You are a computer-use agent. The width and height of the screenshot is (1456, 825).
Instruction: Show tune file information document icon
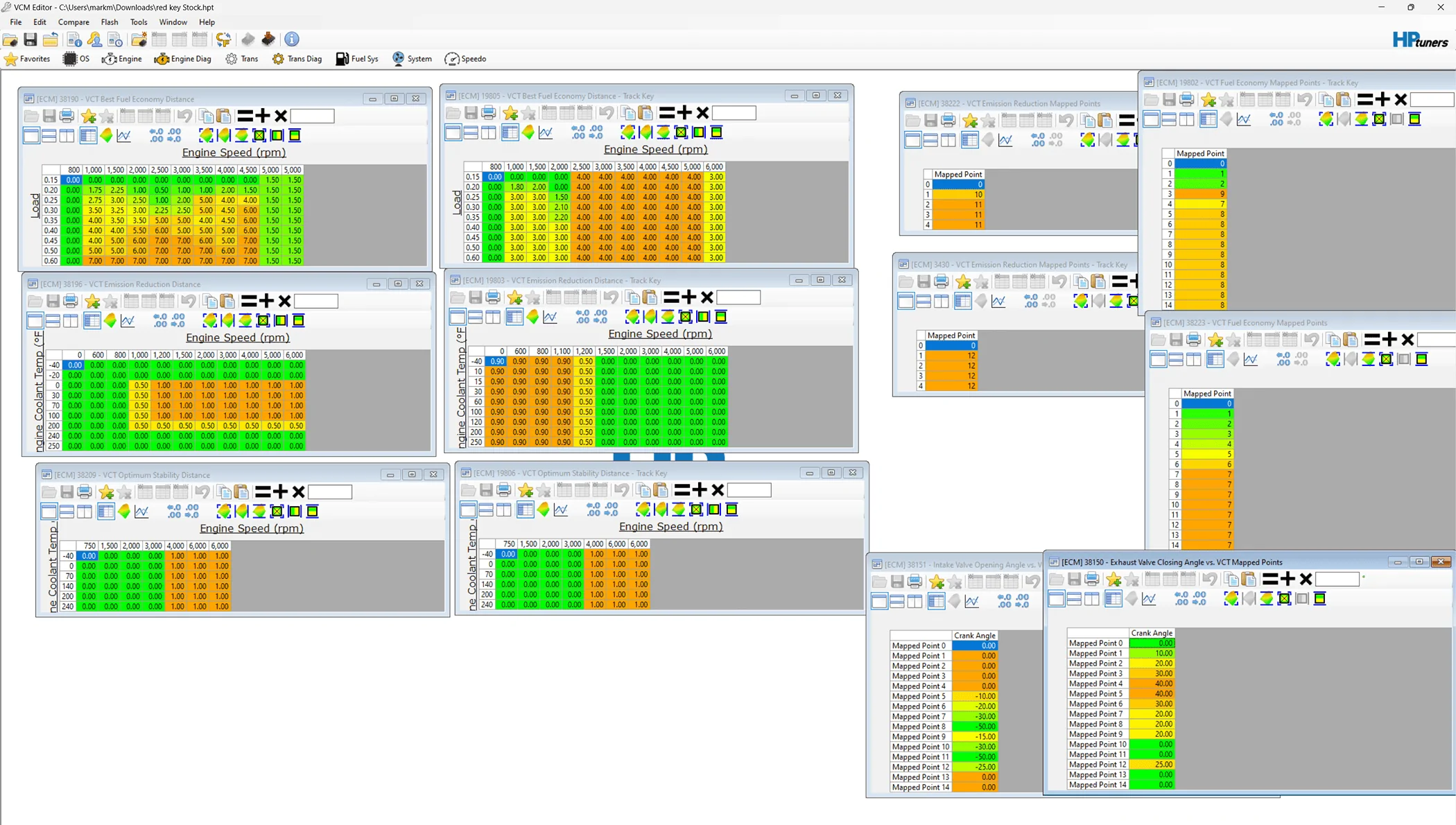pyautogui.click(x=74, y=40)
